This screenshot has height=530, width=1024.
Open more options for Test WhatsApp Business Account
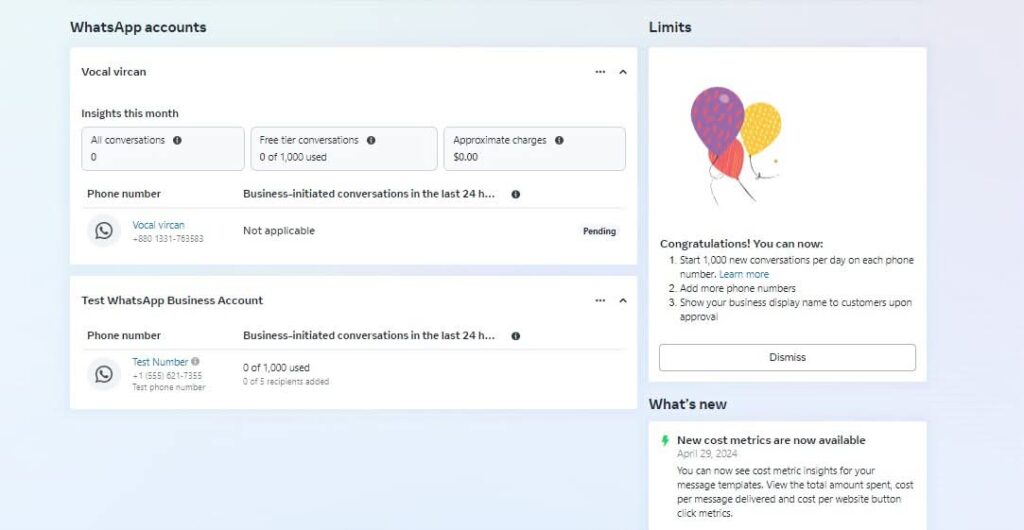[x=600, y=300]
